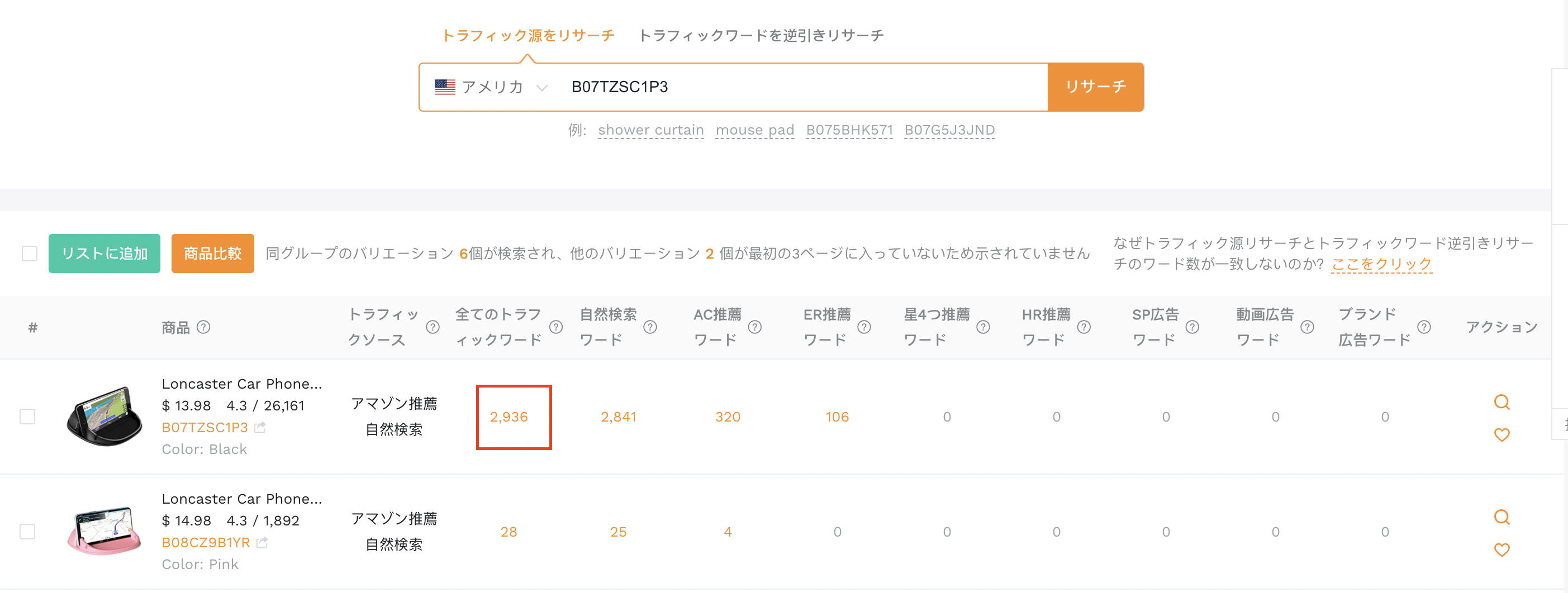
Task: Click help icon beside 商品 column header
Action: [x=203, y=327]
